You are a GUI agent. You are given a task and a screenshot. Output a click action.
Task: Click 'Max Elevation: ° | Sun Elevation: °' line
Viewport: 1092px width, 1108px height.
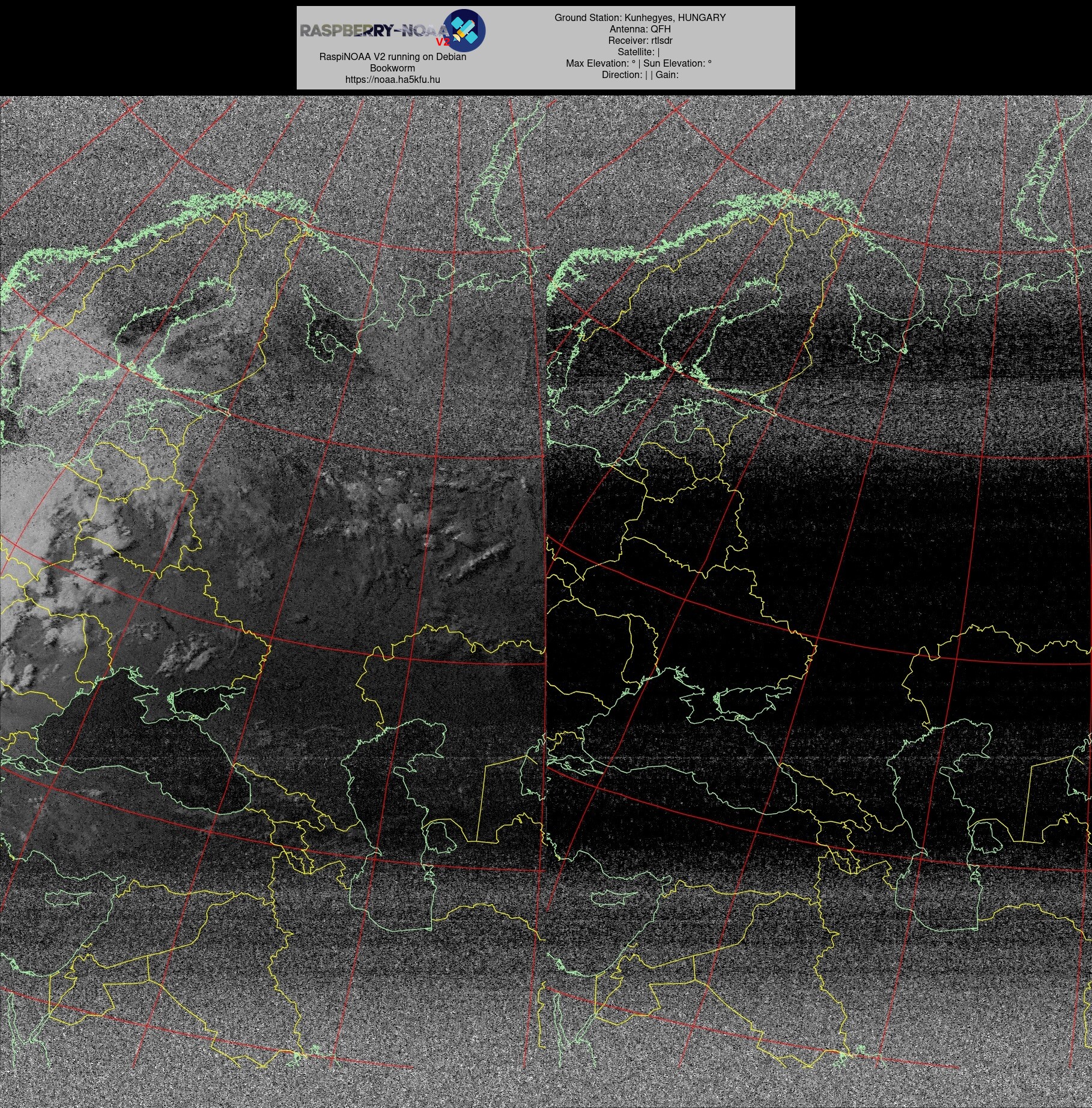(x=640, y=63)
